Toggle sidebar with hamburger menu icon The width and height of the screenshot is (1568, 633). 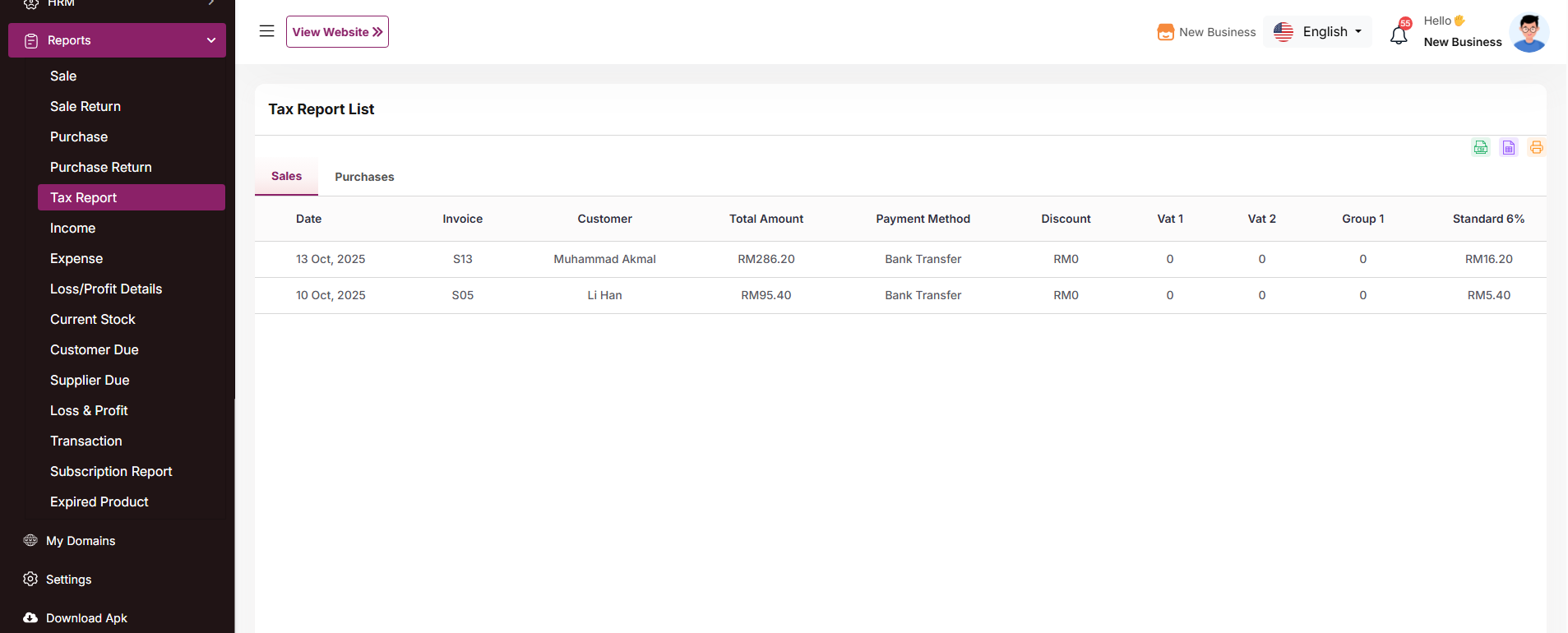pyautogui.click(x=266, y=31)
